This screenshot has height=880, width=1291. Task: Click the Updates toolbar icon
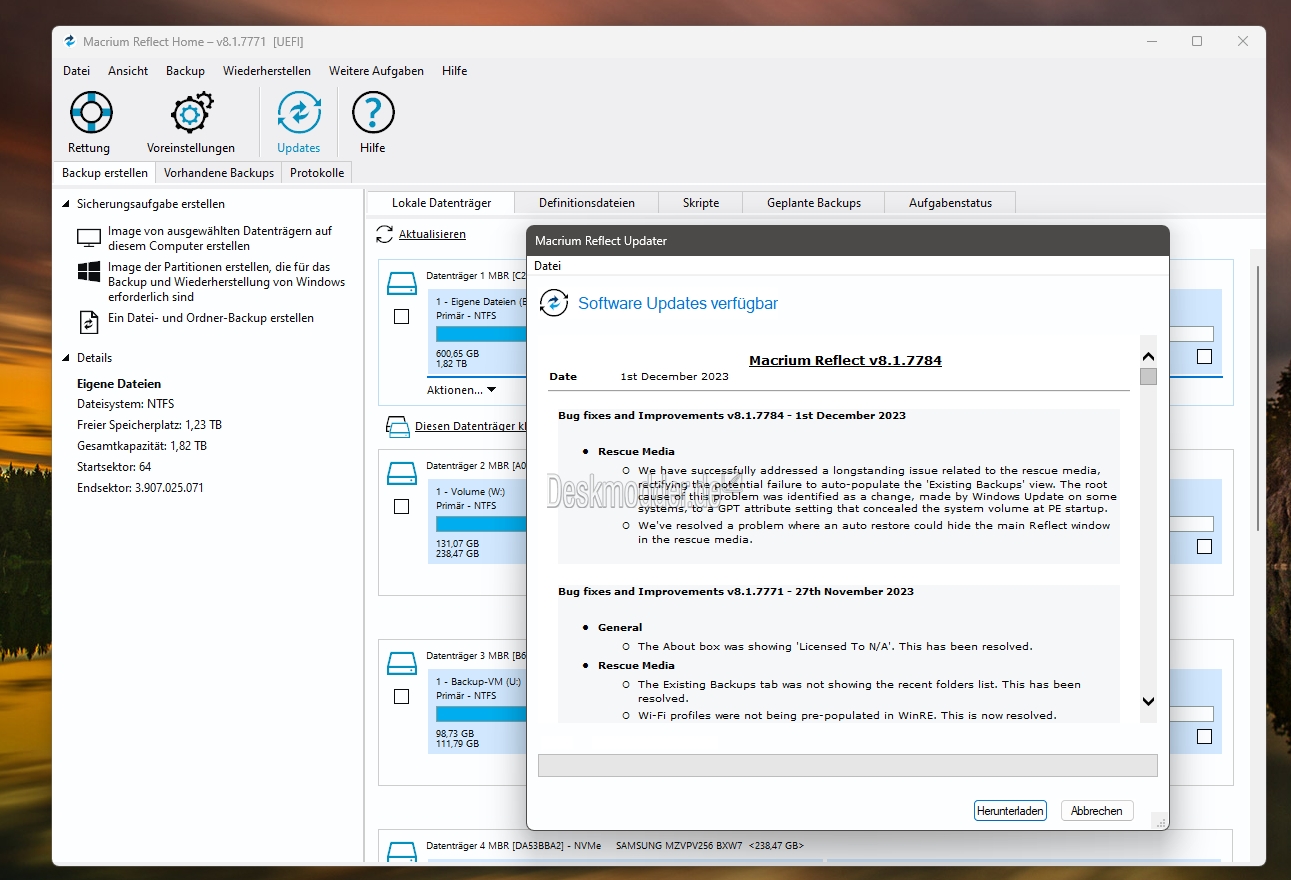pyautogui.click(x=298, y=112)
